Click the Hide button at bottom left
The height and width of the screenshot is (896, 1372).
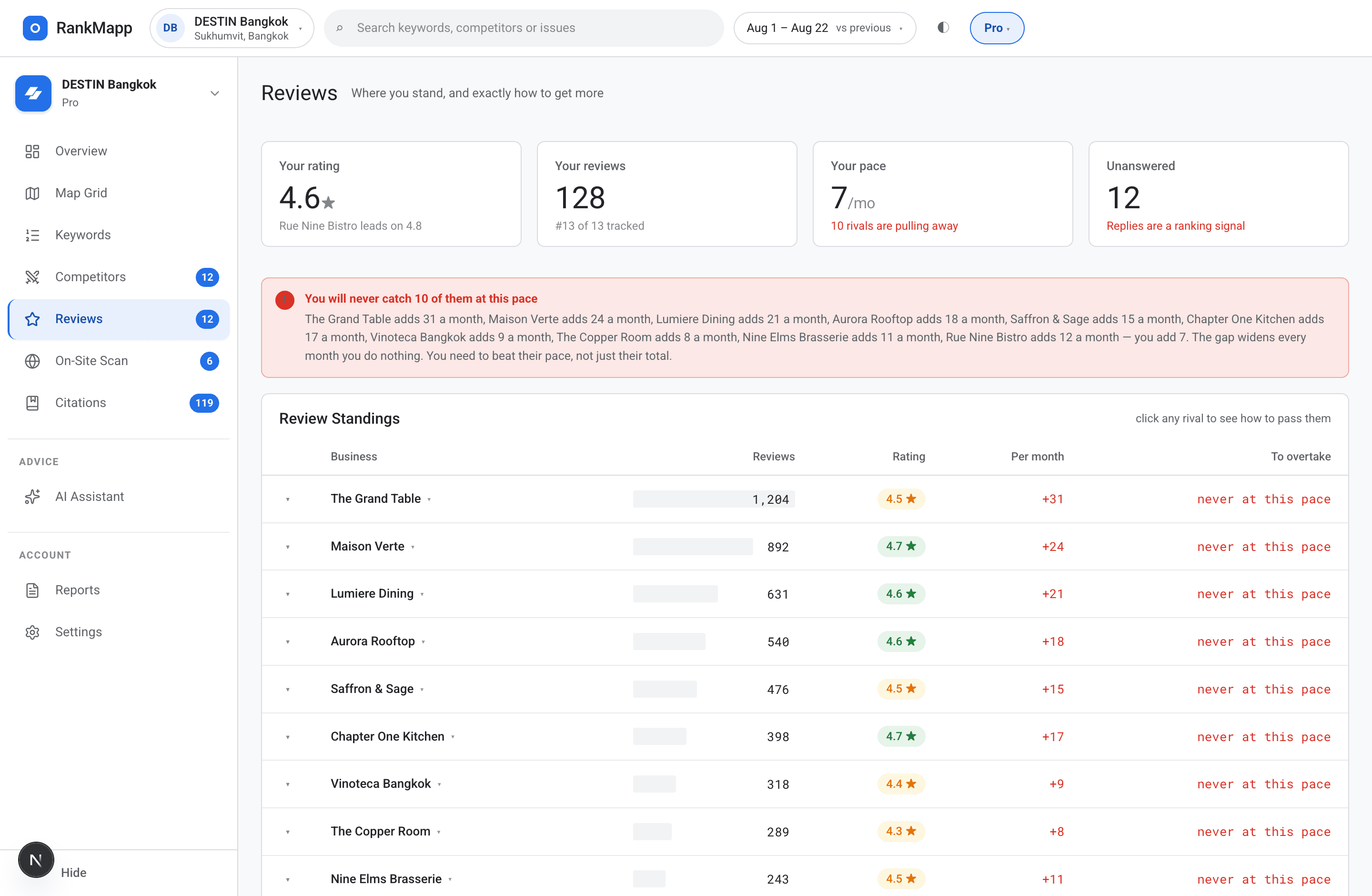[x=74, y=872]
